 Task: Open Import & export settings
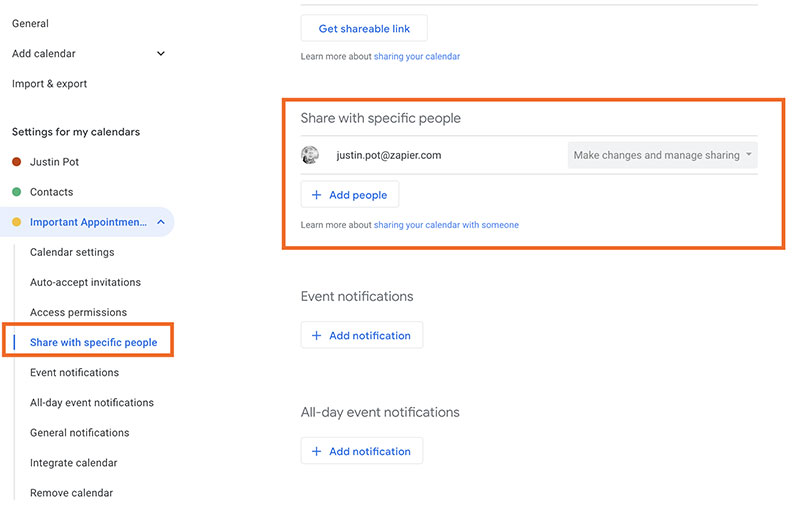[49, 84]
